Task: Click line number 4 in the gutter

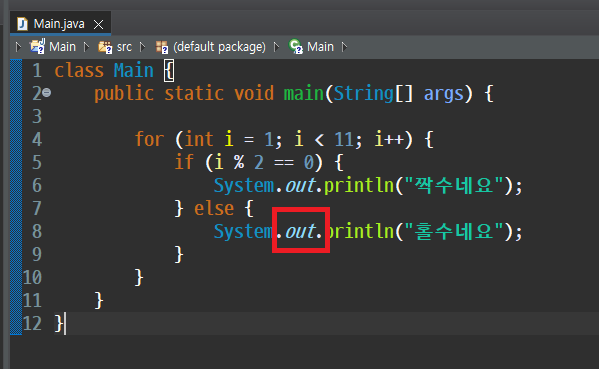Action: [x=37, y=139]
